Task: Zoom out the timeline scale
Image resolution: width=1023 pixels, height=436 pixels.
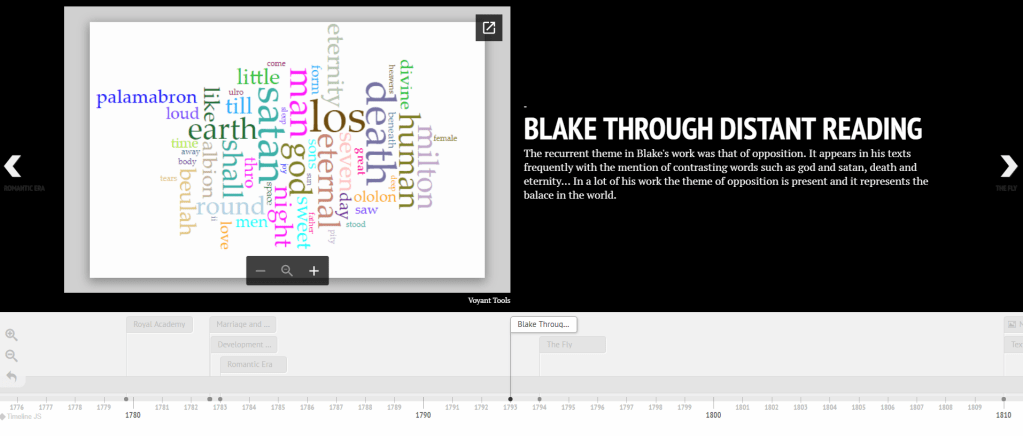Action: (12, 355)
